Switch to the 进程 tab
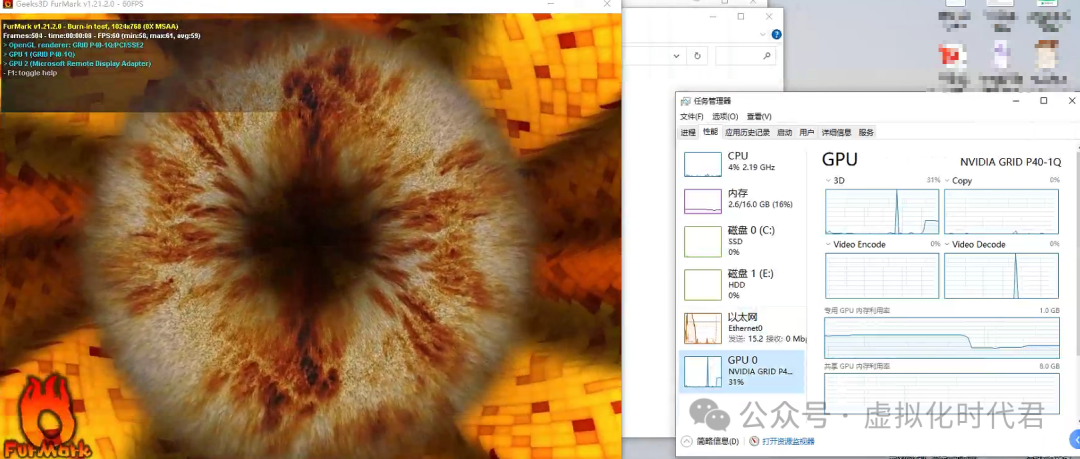1080x459 pixels. [688, 132]
